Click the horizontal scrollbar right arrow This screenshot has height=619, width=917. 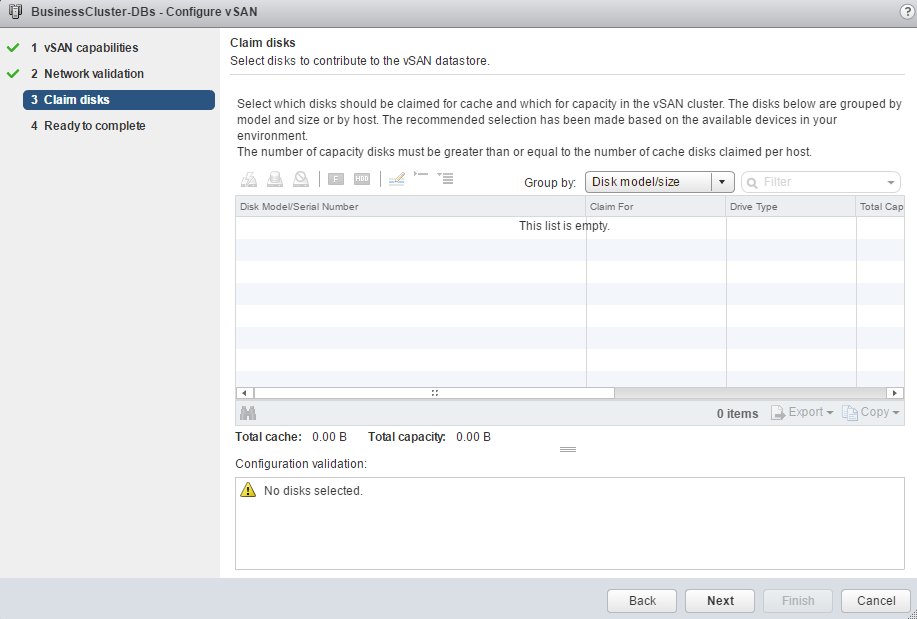(x=896, y=393)
